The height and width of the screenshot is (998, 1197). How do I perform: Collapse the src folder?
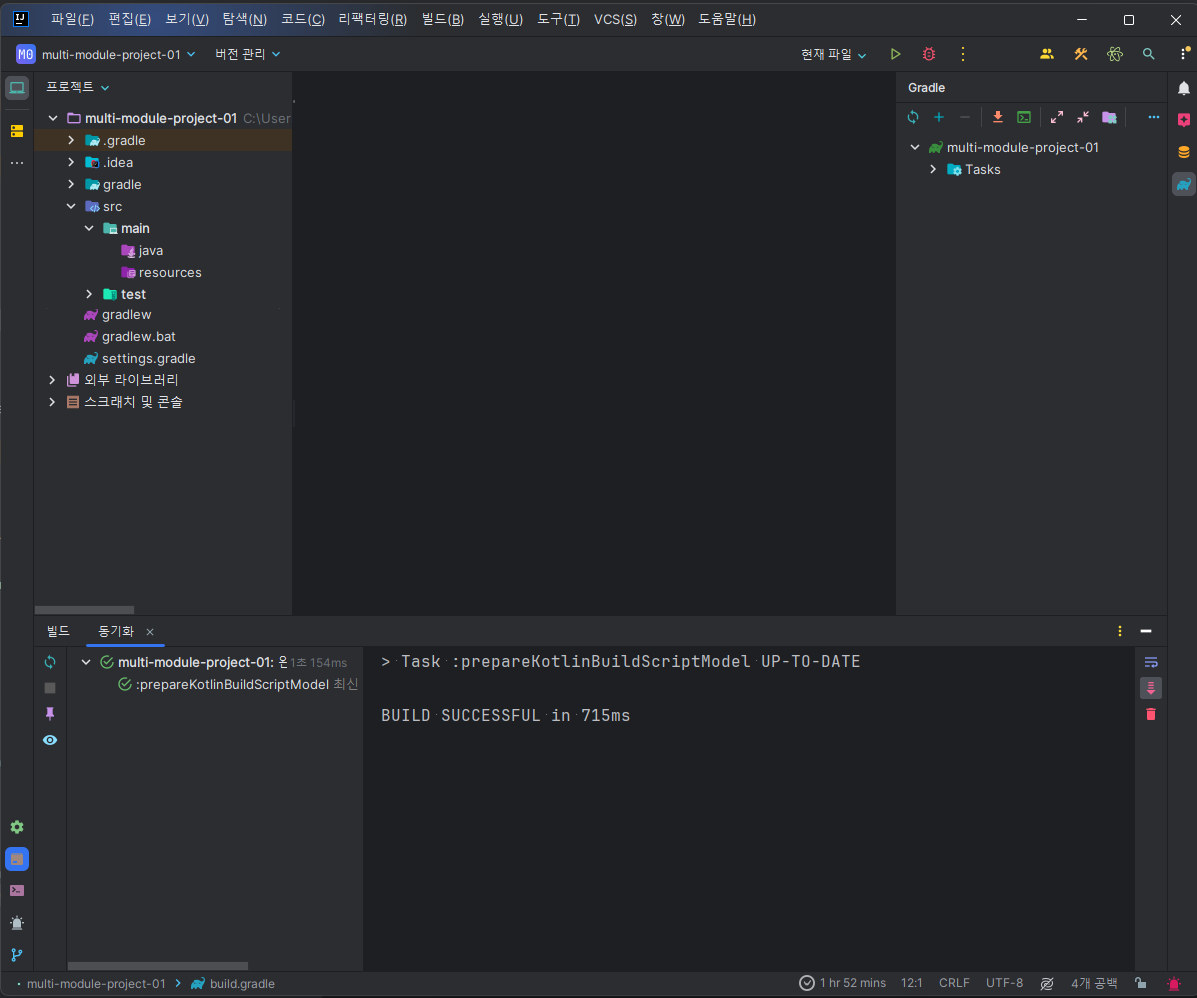coord(71,207)
